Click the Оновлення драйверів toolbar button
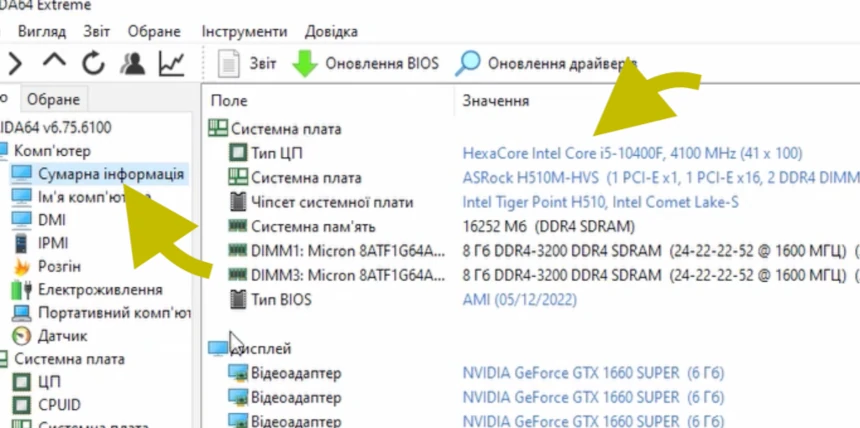Viewport: 860px width, 428px height. [546, 64]
